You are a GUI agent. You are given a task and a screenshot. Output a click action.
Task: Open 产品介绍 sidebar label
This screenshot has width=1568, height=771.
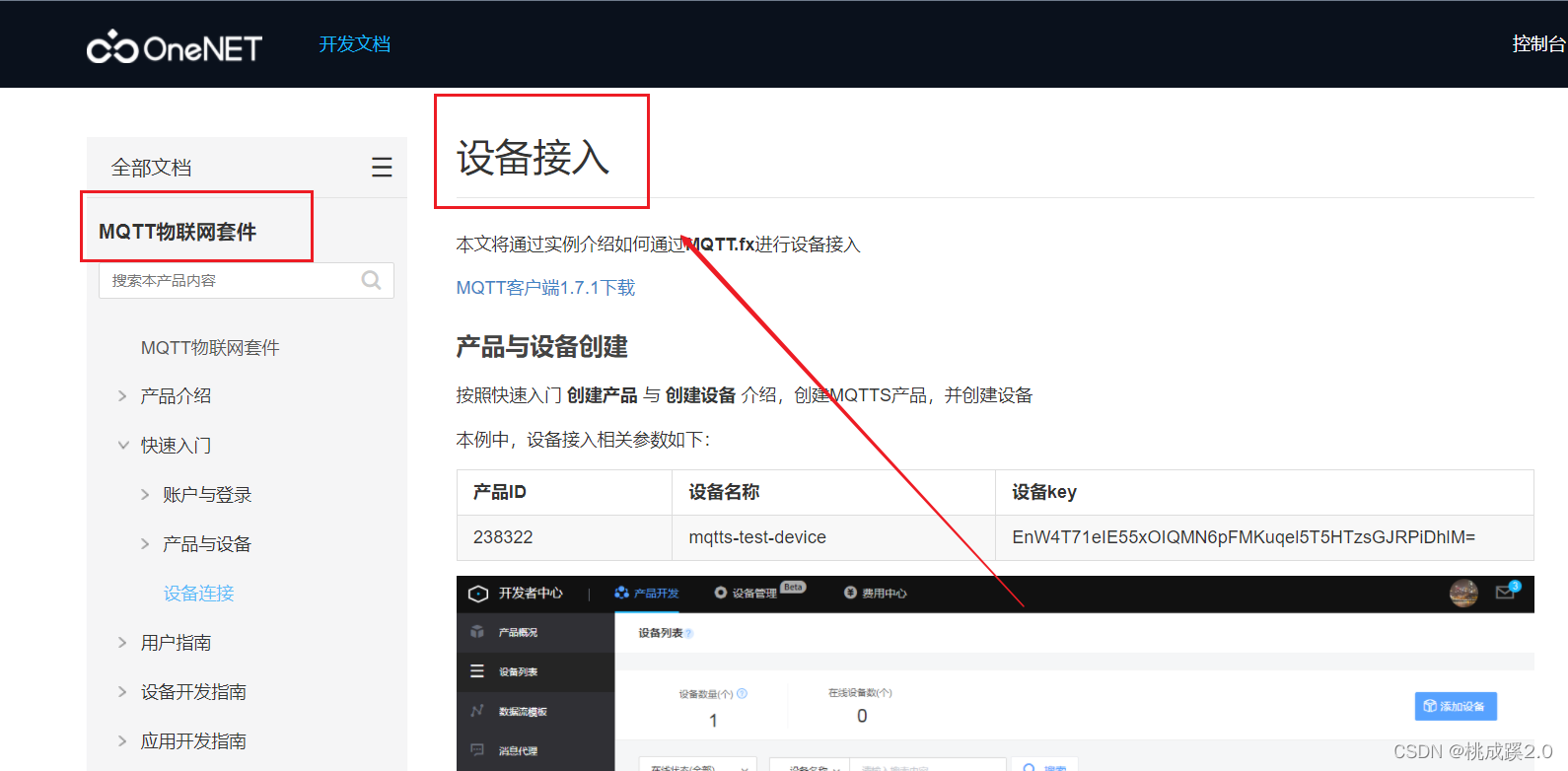pos(176,396)
